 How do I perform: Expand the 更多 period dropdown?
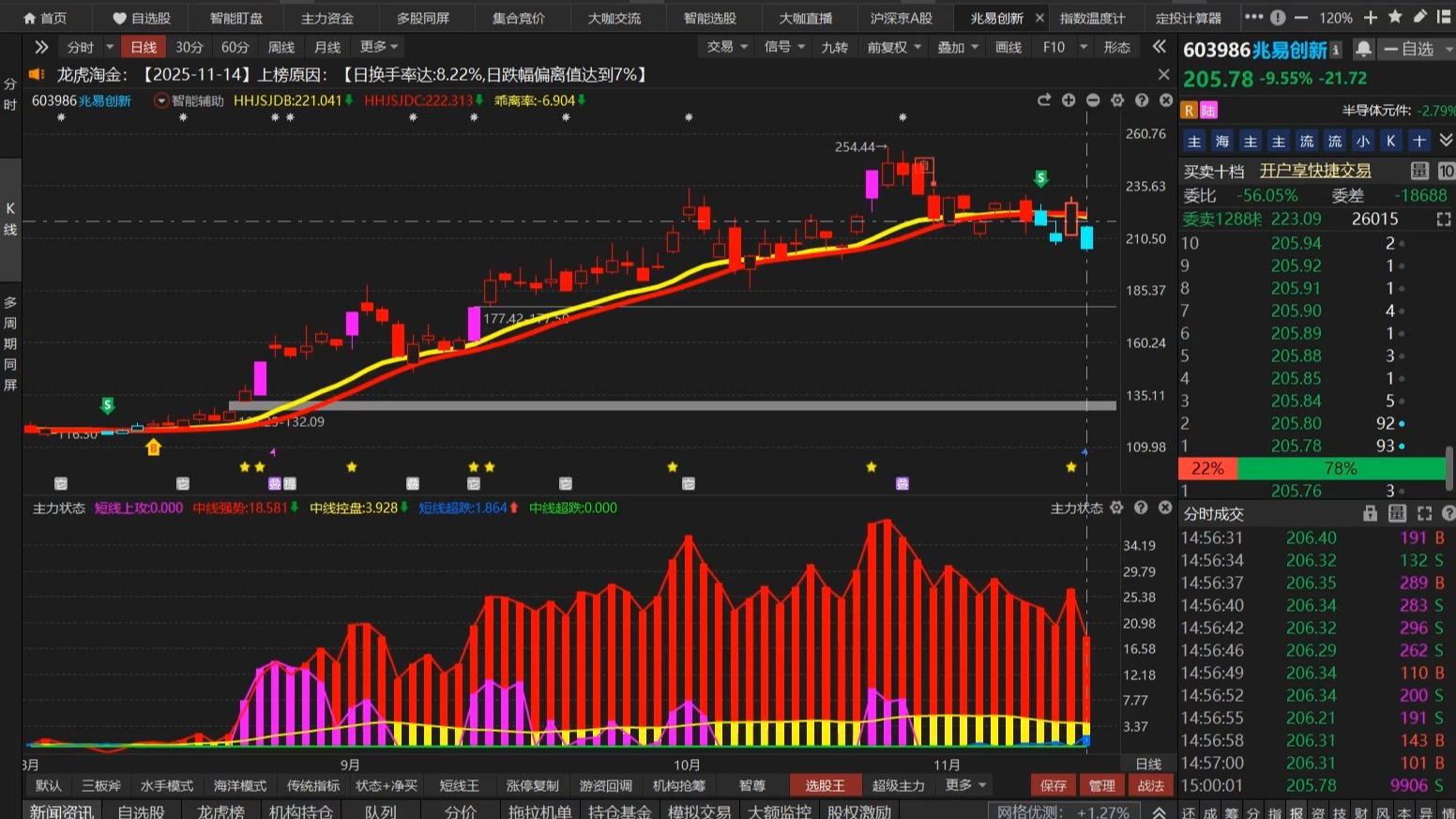379,47
